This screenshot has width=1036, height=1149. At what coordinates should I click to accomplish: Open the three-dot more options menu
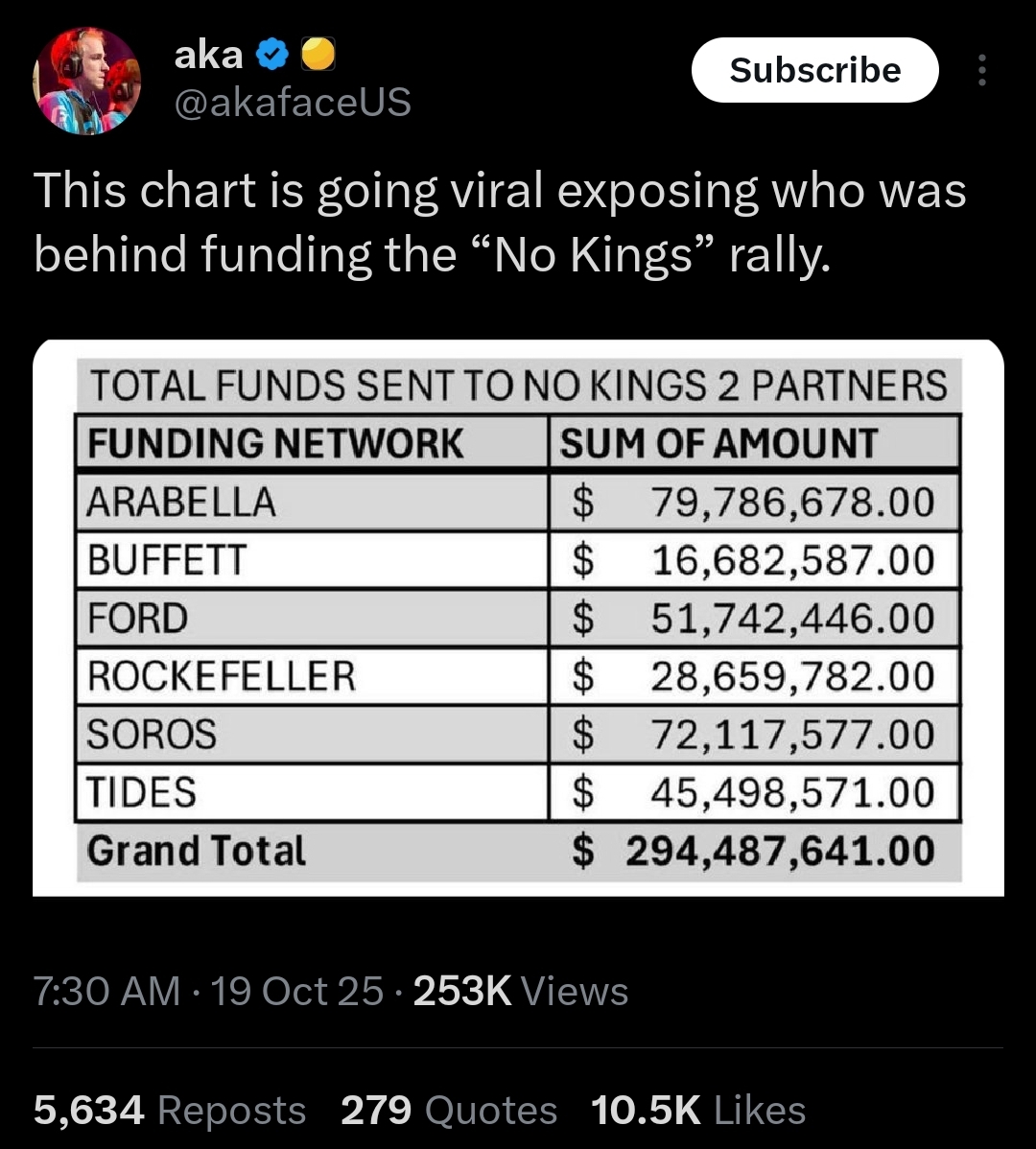point(981,70)
